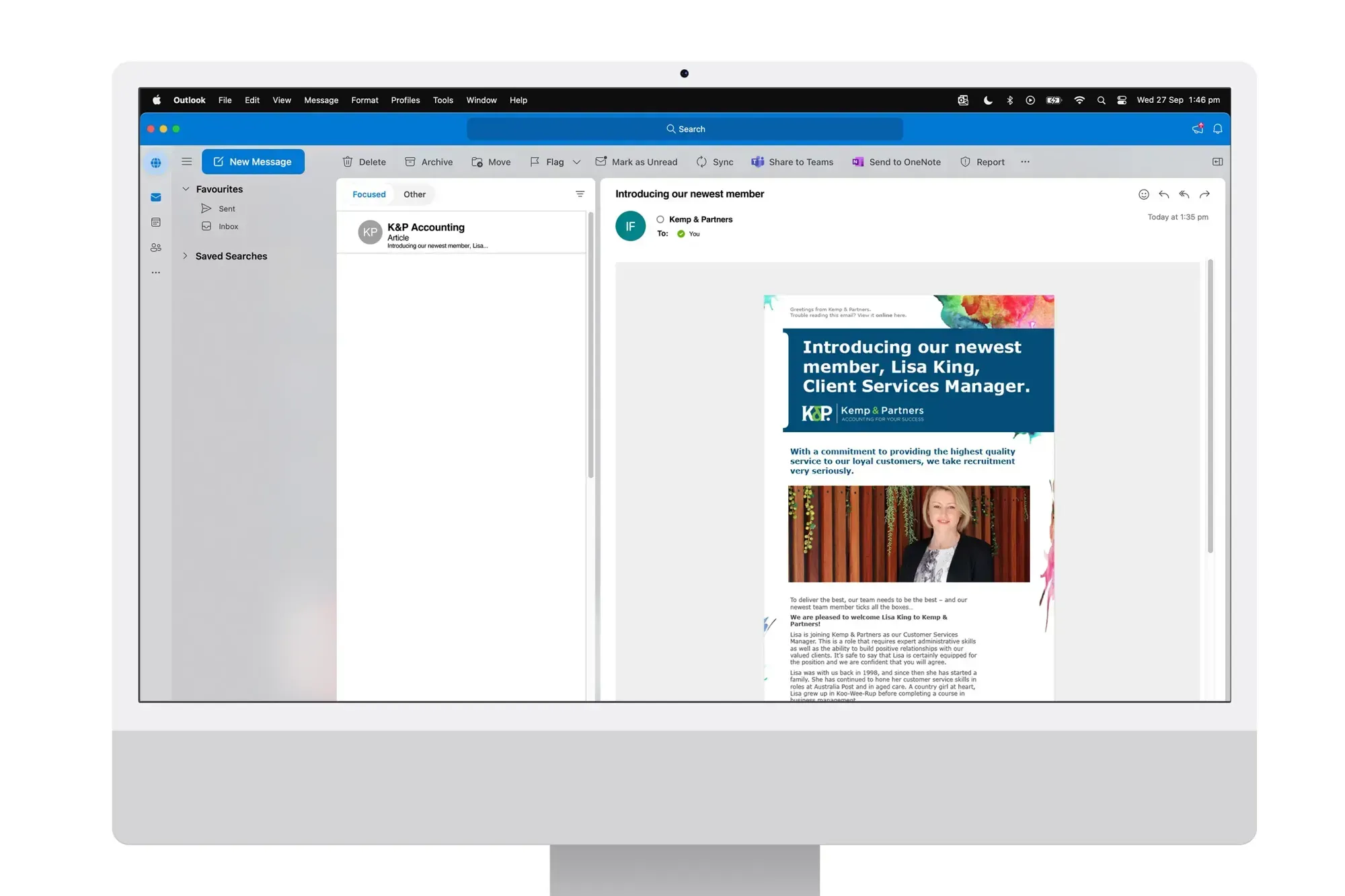The image size is (1345, 896).
Task: Open the File menu
Action: tap(225, 100)
